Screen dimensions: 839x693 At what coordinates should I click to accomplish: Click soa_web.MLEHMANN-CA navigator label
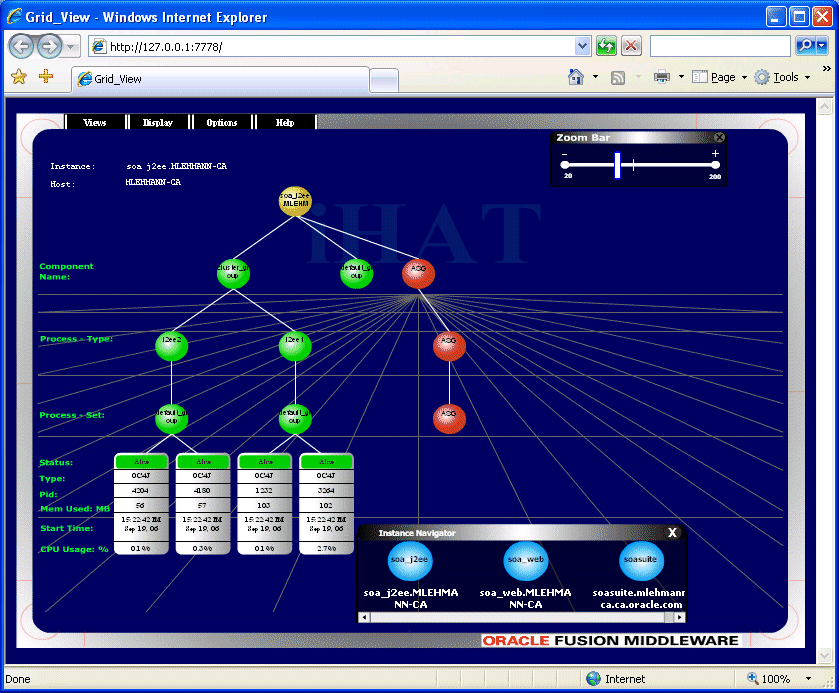coord(525,598)
